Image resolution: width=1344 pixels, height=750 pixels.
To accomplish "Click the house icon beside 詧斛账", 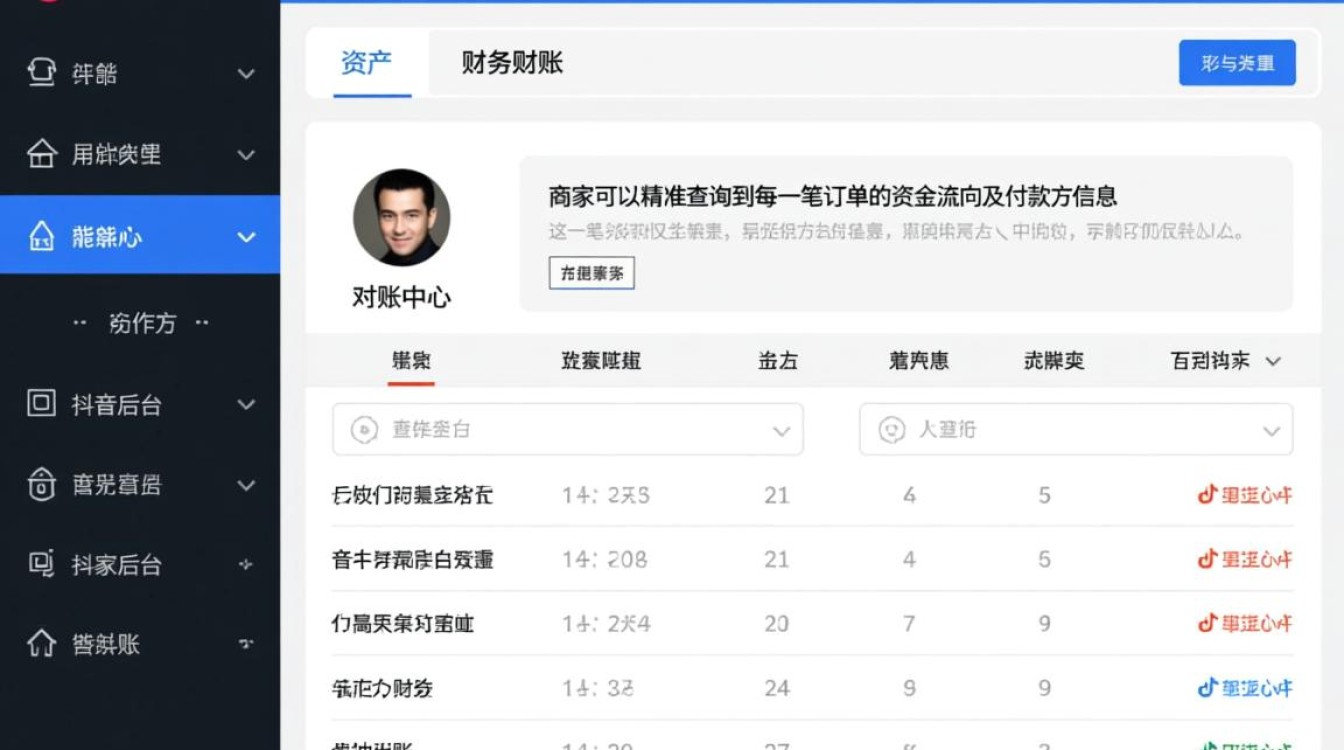I will pos(41,645).
